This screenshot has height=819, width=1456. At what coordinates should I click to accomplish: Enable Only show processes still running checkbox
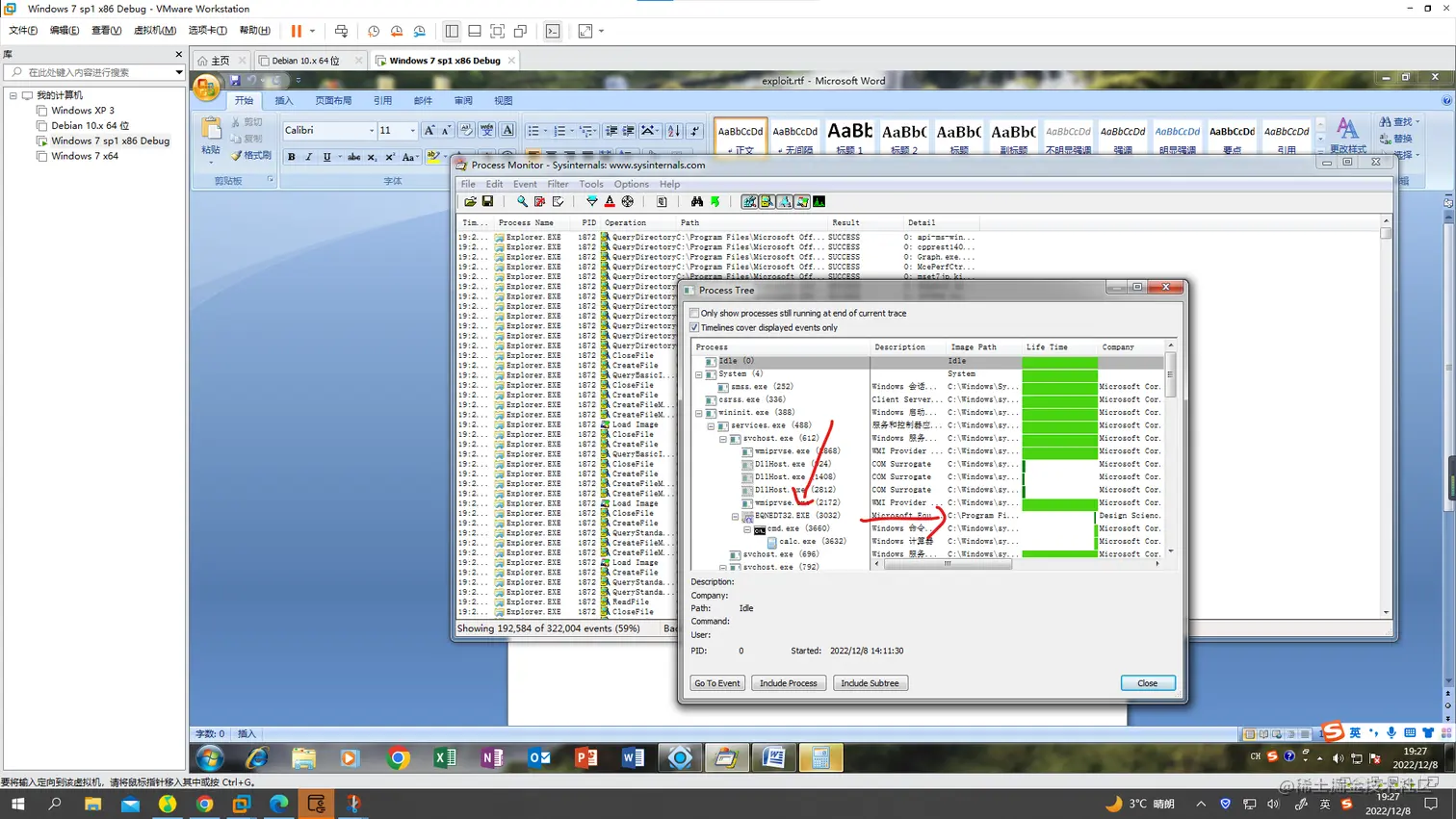point(694,313)
